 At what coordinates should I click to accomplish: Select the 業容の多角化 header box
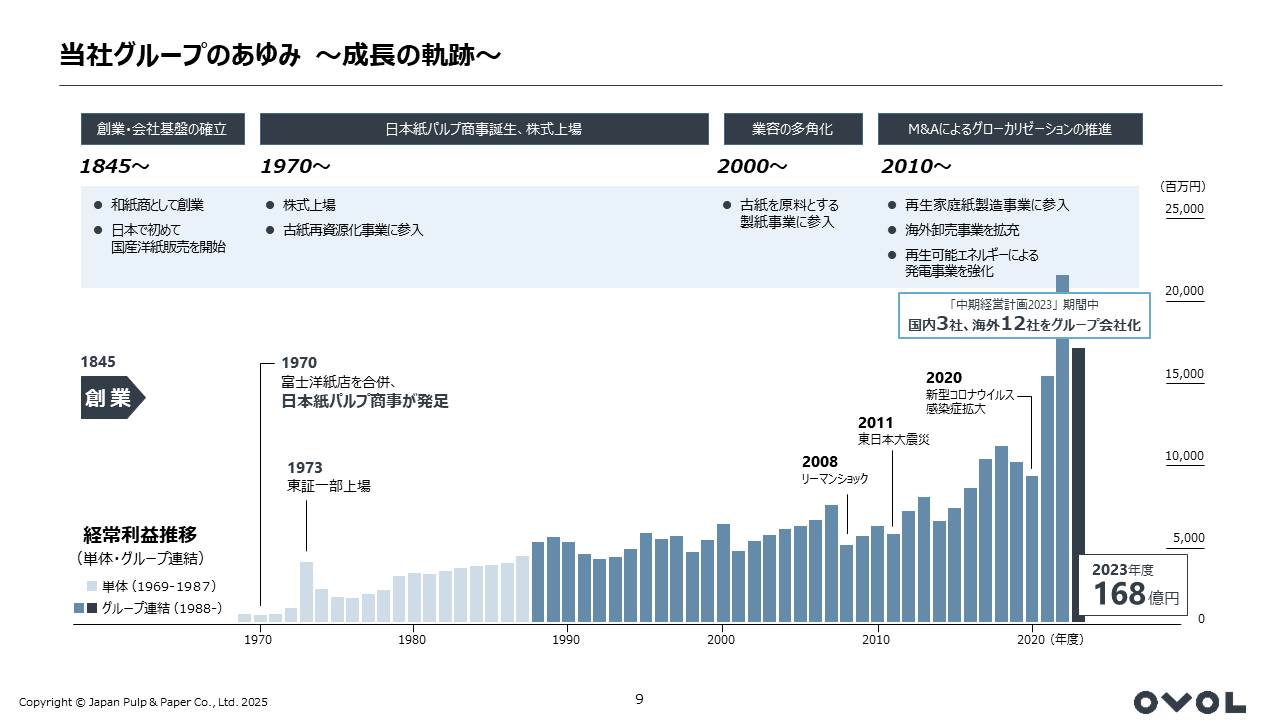point(792,129)
